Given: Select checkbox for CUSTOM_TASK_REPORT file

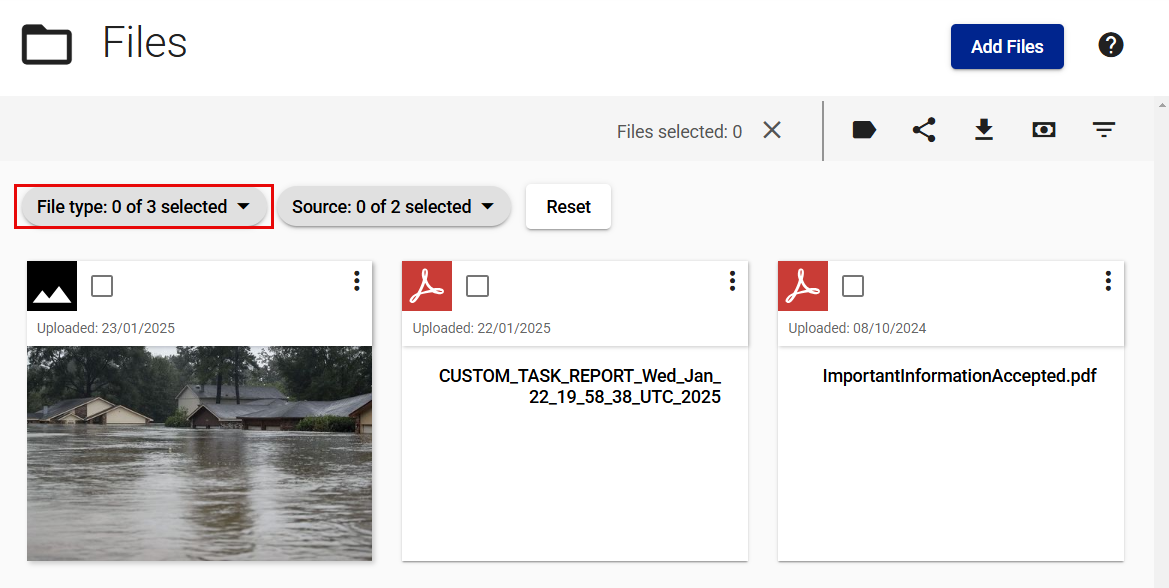Looking at the screenshot, I should 477,286.
